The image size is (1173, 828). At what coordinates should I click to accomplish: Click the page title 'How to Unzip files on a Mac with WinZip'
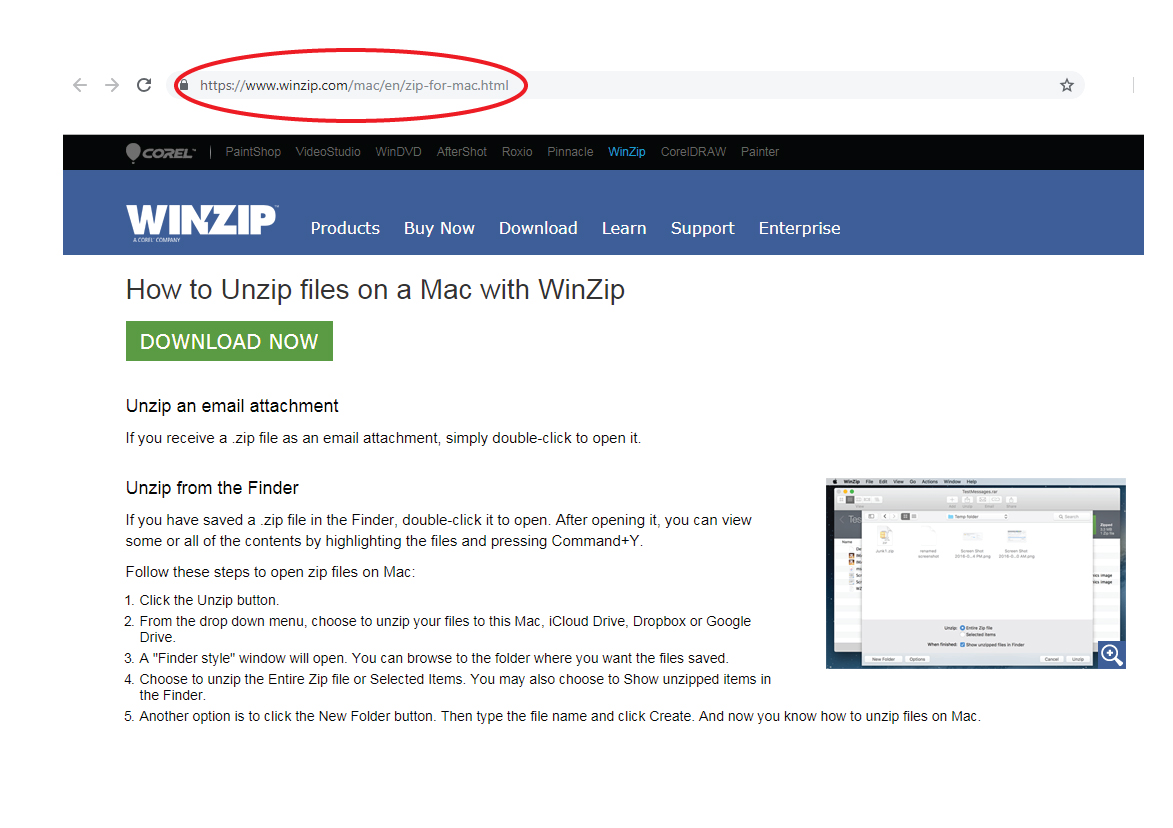pyautogui.click(x=375, y=290)
